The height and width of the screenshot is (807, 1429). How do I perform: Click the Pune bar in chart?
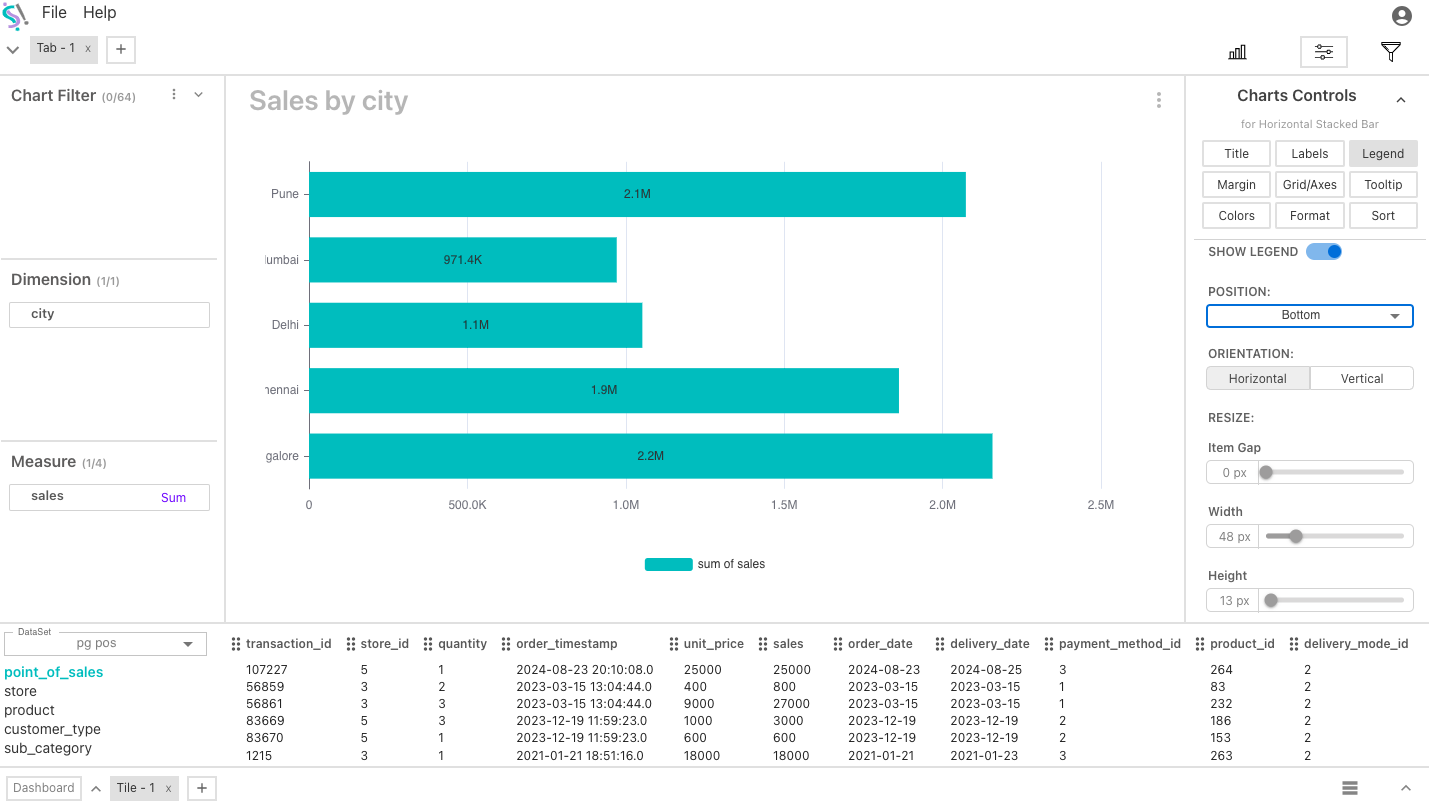tap(638, 194)
